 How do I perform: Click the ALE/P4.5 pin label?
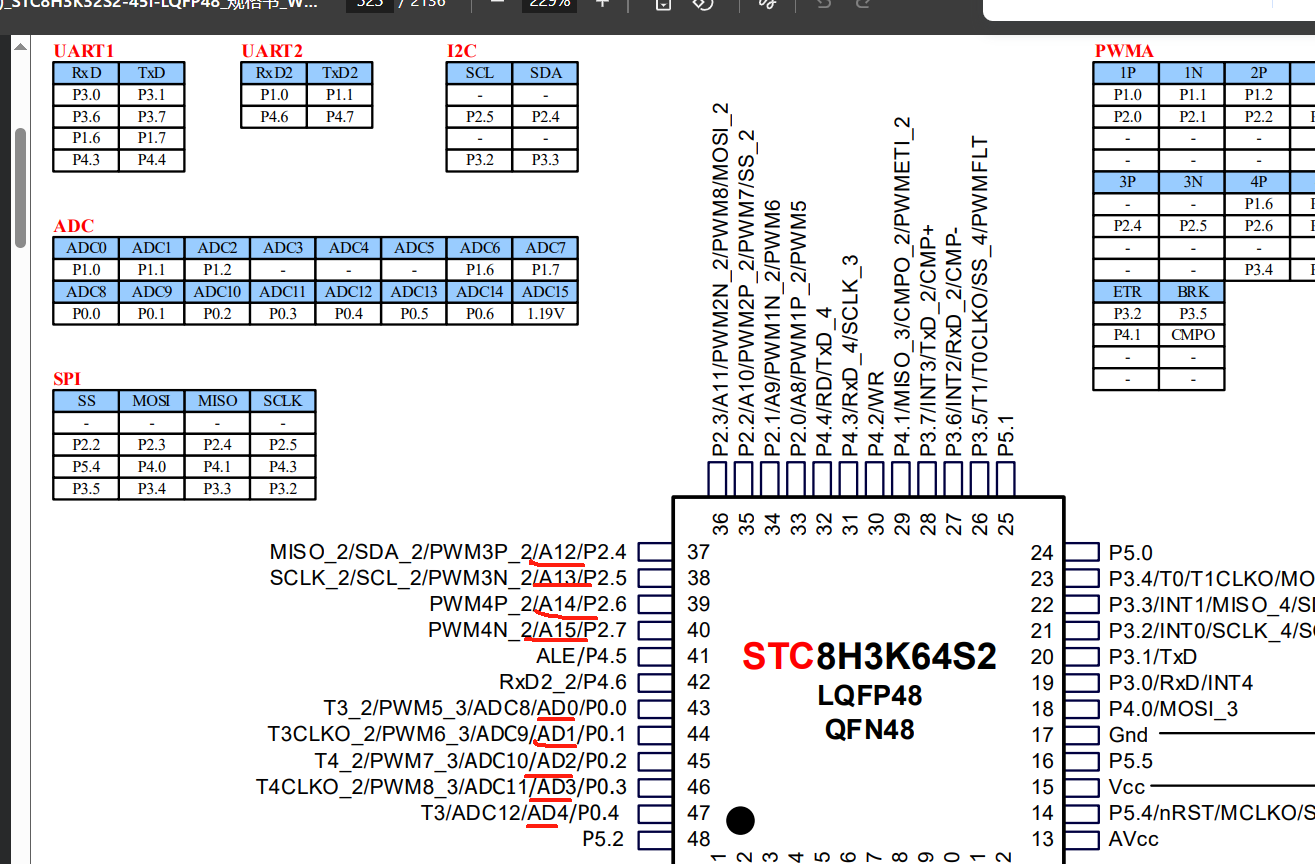582,656
